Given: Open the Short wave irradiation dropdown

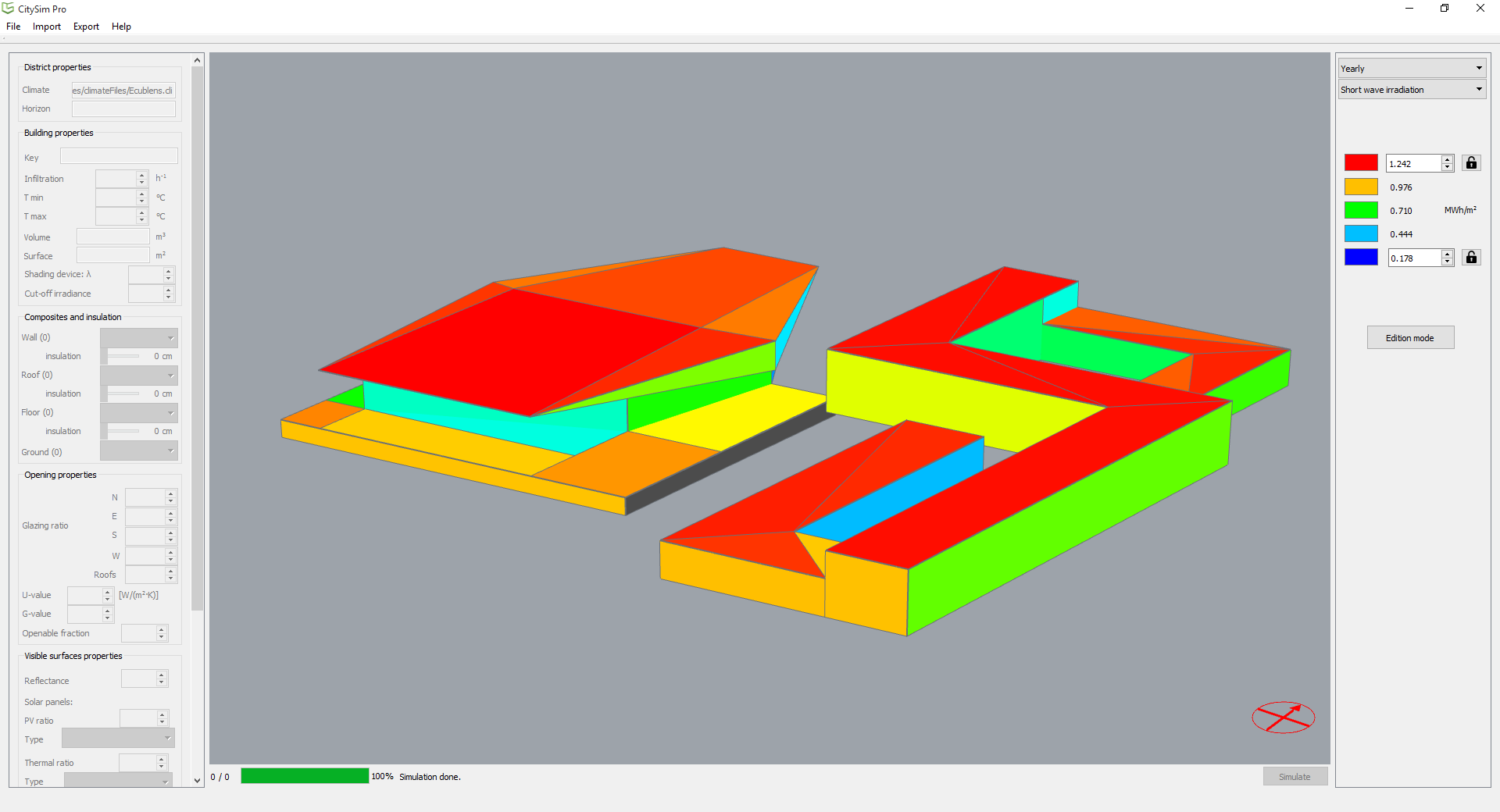Looking at the screenshot, I should pyautogui.click(x=1411, y=90).
